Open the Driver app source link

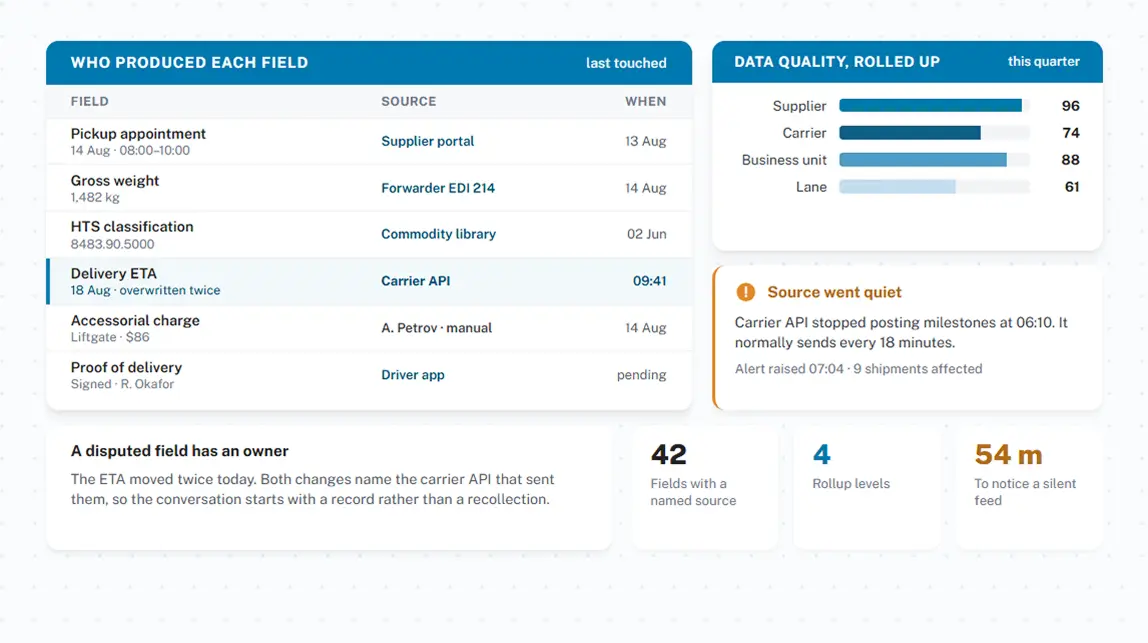coord(412,375)
